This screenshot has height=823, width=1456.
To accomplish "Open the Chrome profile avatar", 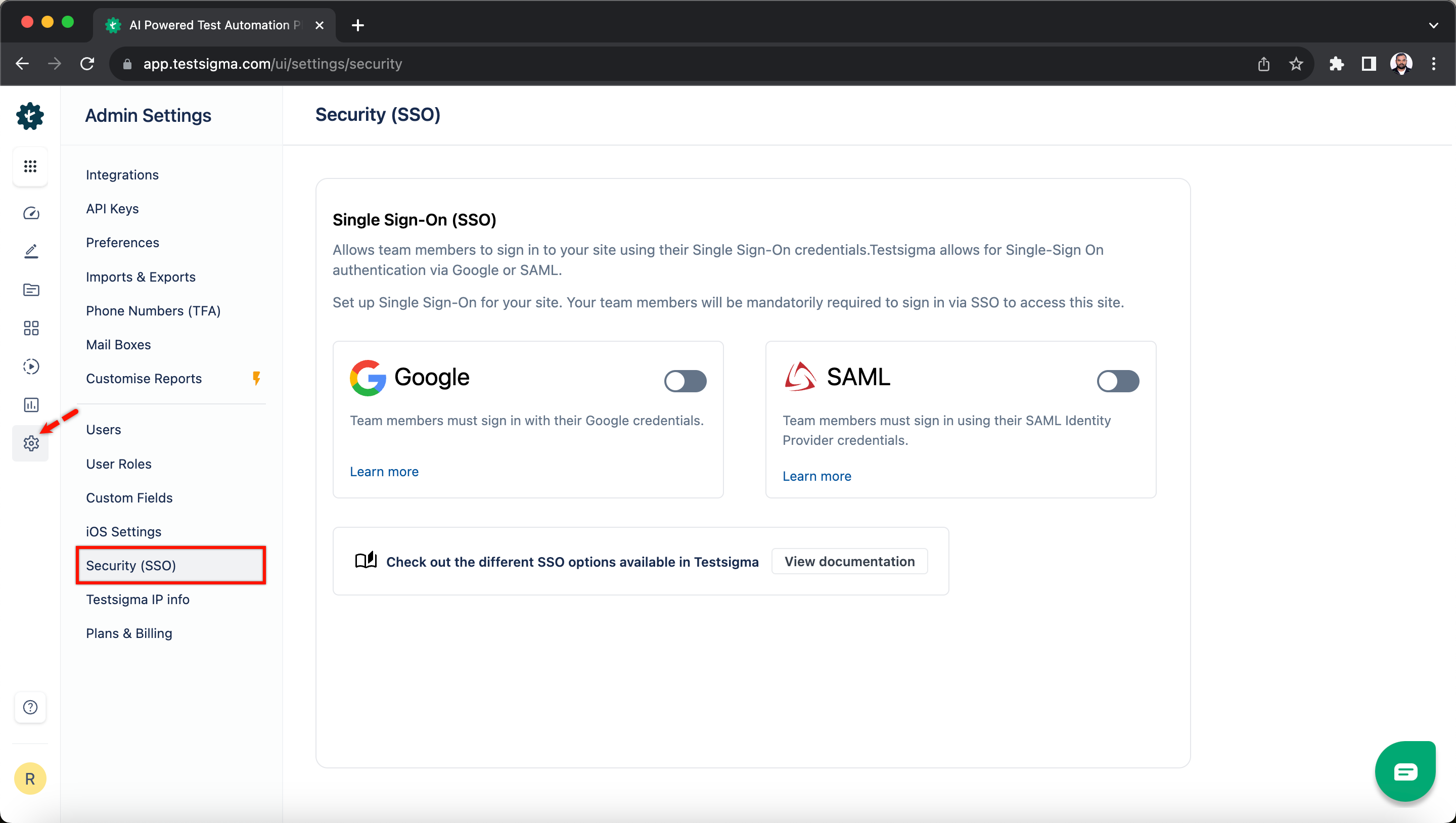I will (1401, 64).
